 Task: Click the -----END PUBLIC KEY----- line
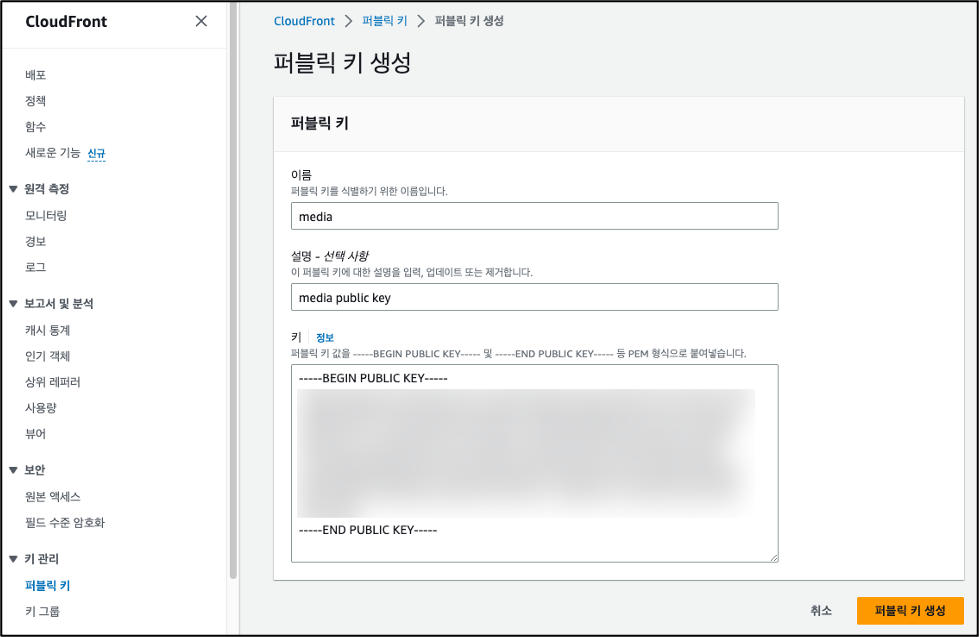(x=368, y=530)
